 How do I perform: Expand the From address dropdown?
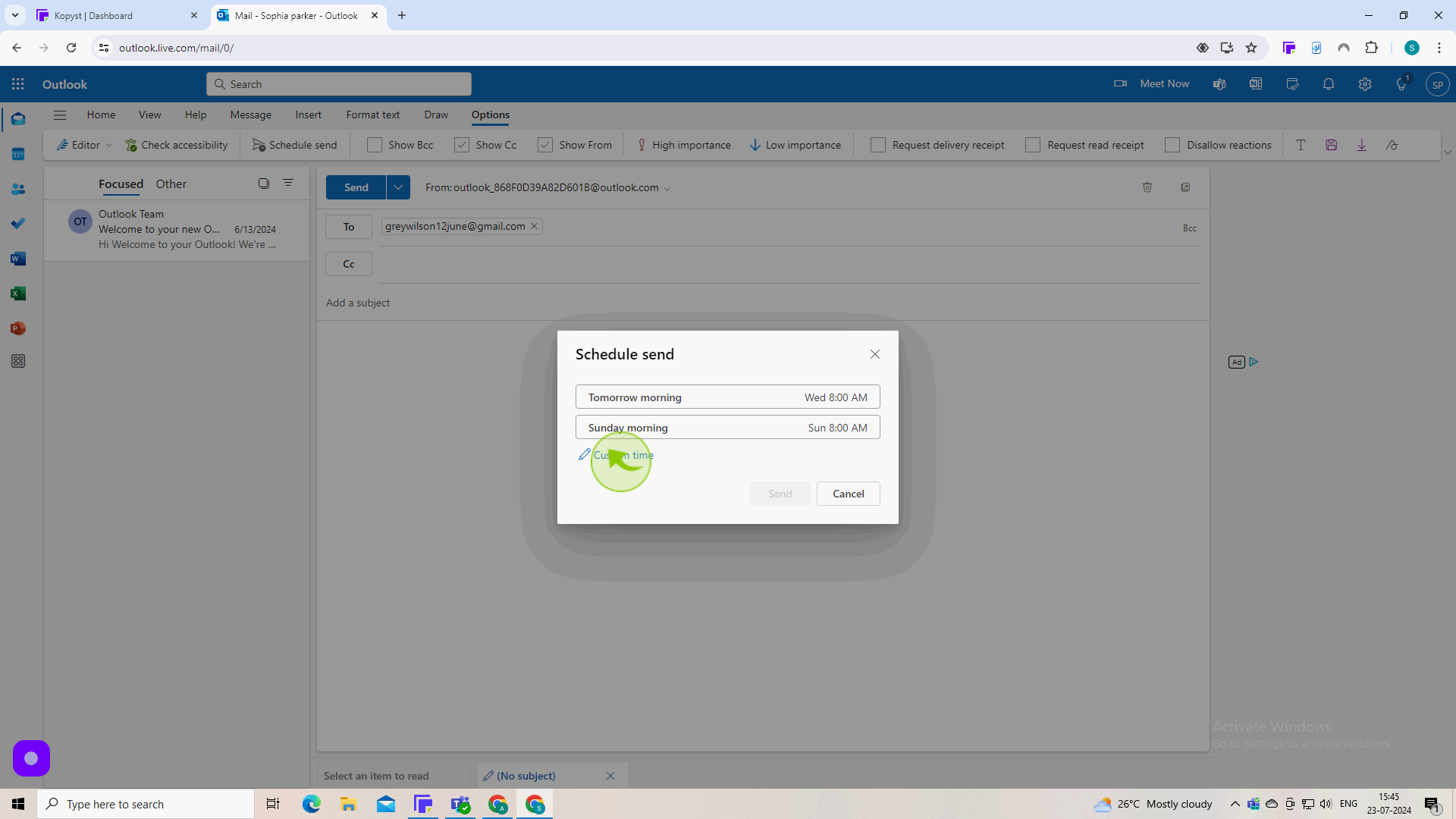point(667,189)
